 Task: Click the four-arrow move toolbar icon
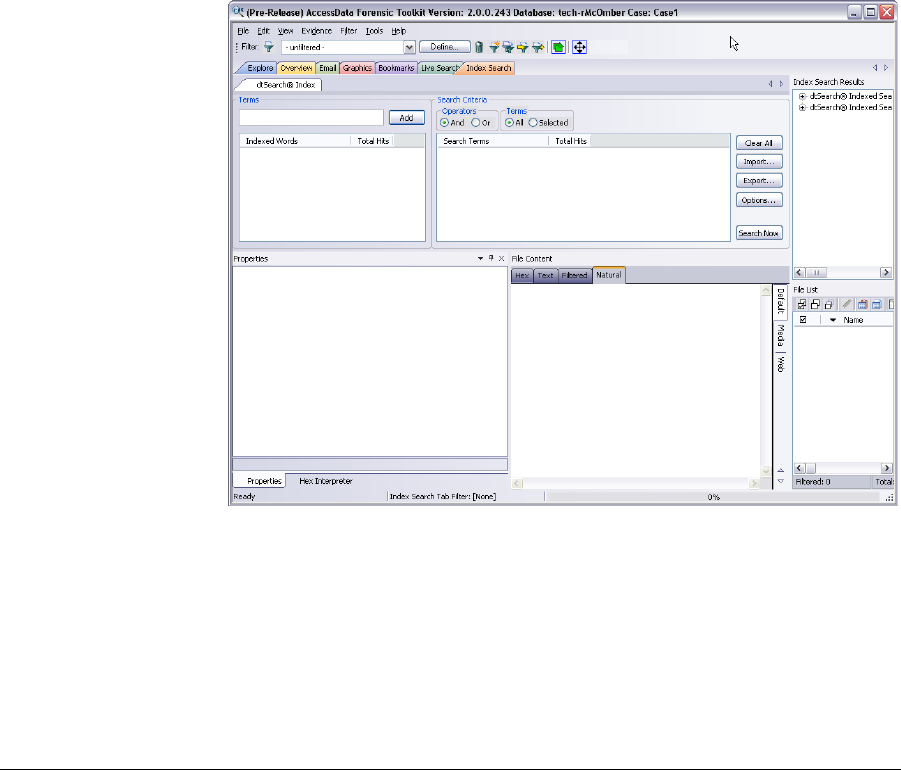tap(579, 47)
